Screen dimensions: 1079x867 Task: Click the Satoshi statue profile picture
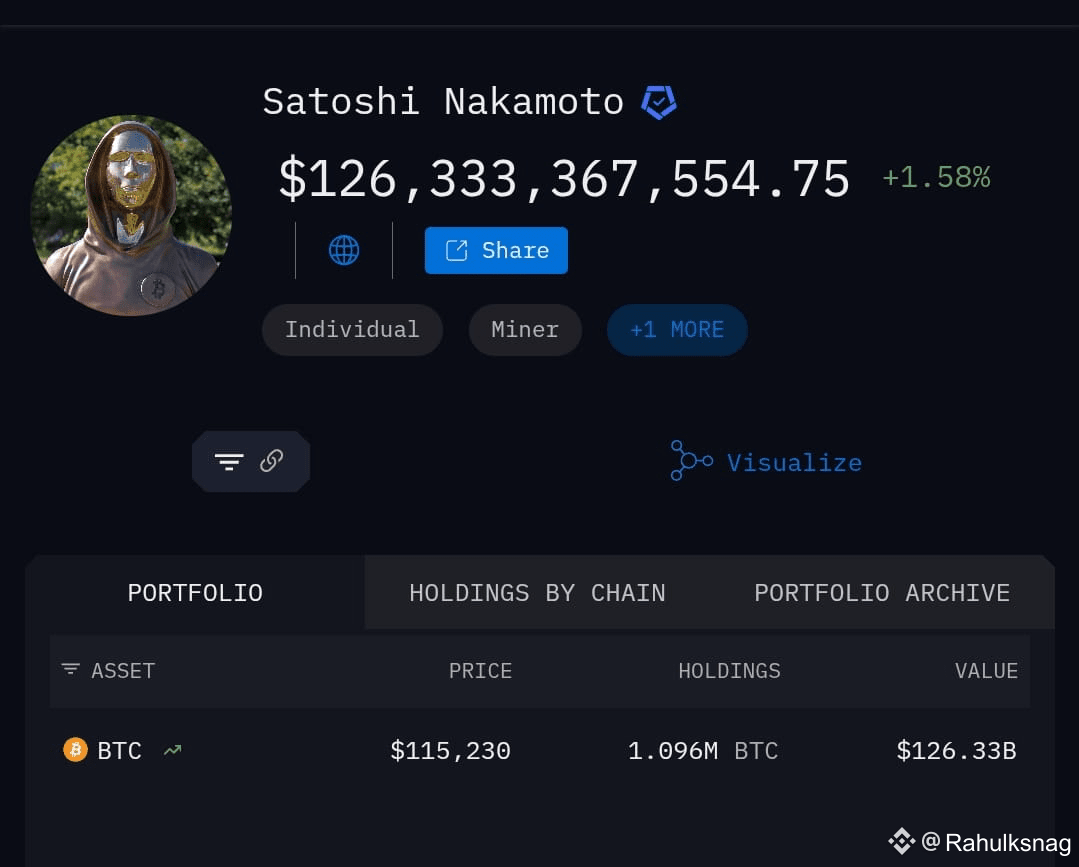[131, 215]
